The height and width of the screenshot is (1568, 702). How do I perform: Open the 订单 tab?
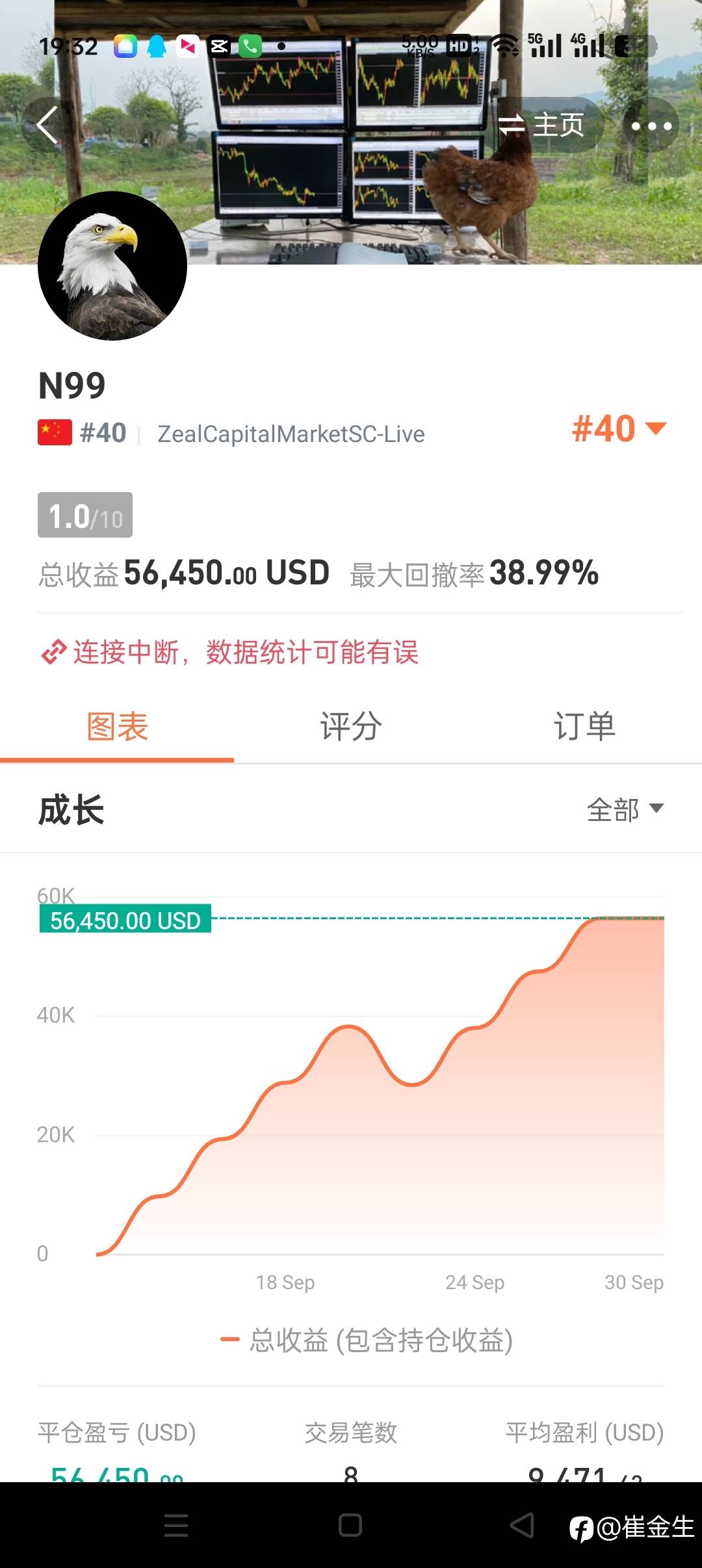[x=584, y=726]
